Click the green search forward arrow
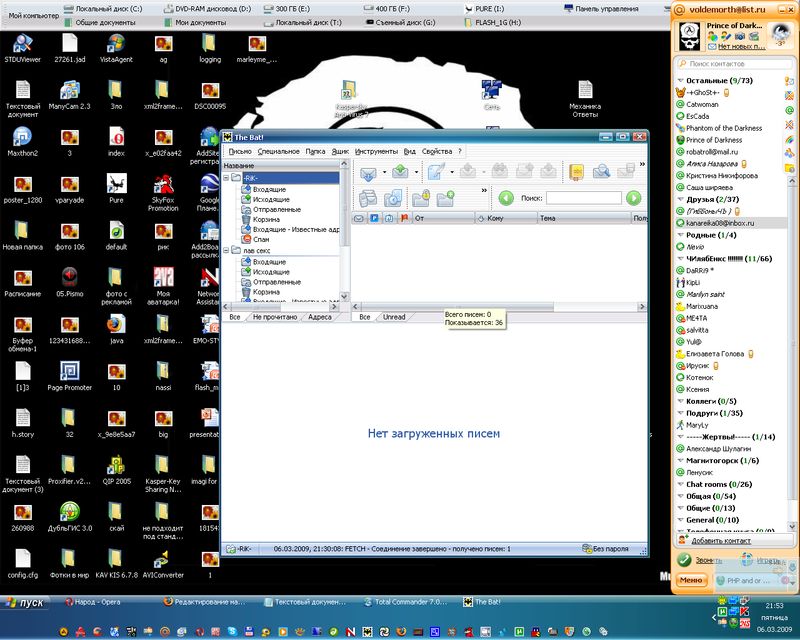Screen dimensions: 800x640 (x=633, y=198)
